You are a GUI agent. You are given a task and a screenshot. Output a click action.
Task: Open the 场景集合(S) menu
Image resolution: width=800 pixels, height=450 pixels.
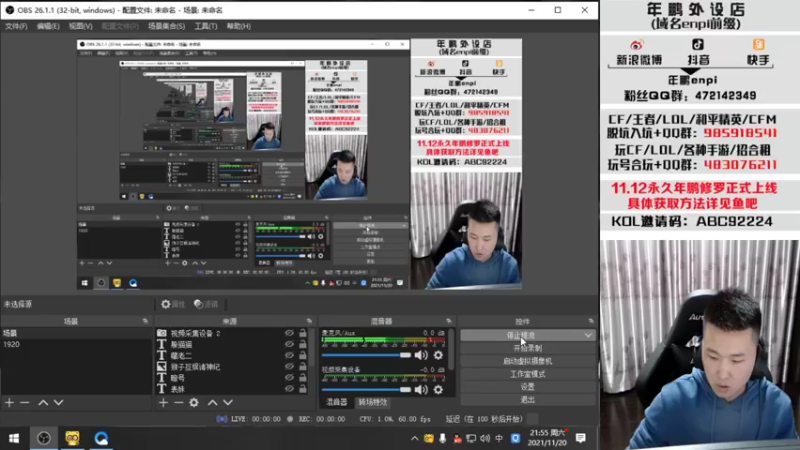click(x=166, y=26)
